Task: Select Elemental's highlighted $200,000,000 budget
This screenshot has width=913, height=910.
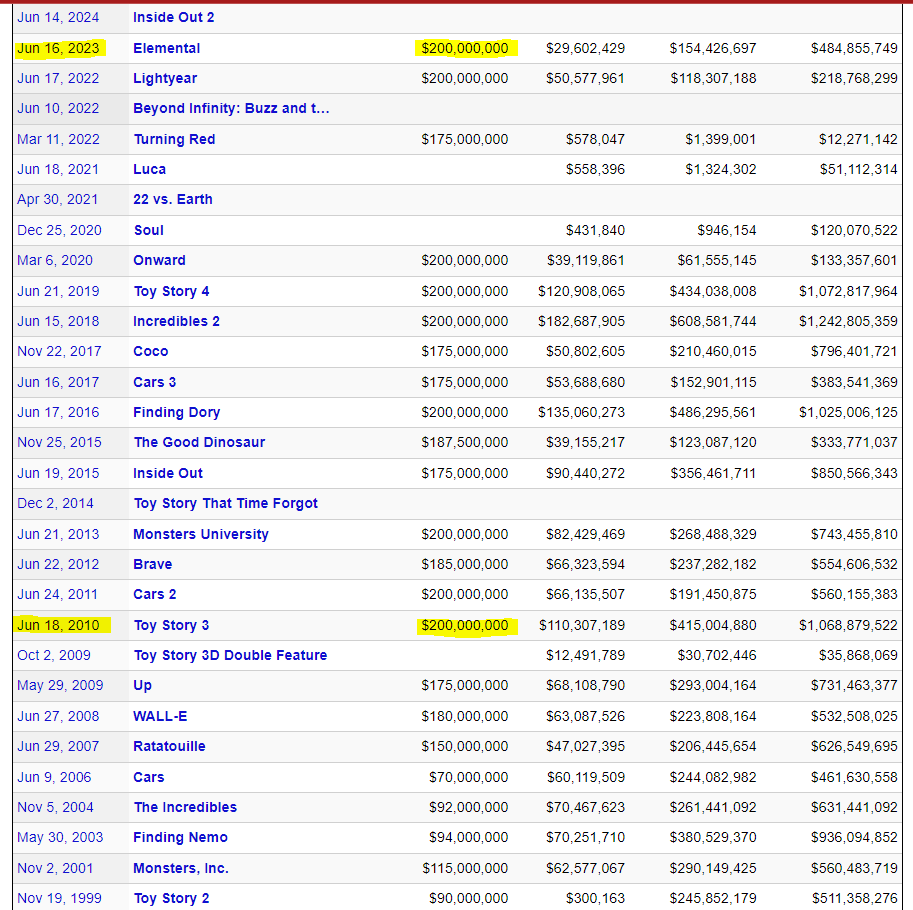Action: point(465,48)
